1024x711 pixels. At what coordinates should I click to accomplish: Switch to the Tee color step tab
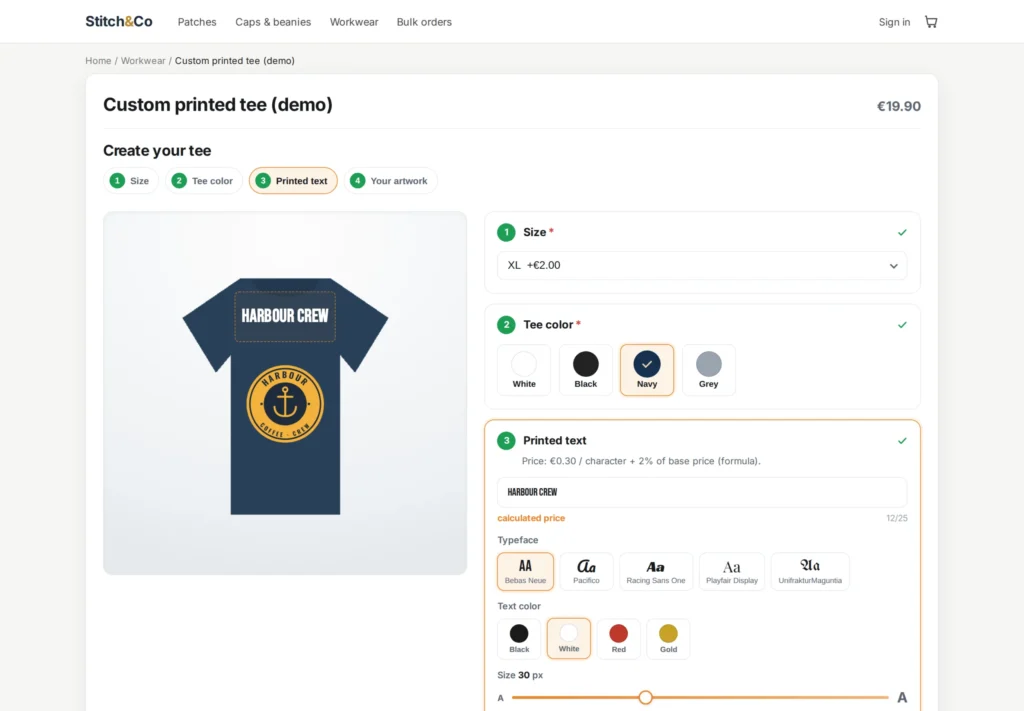point(204,181)
